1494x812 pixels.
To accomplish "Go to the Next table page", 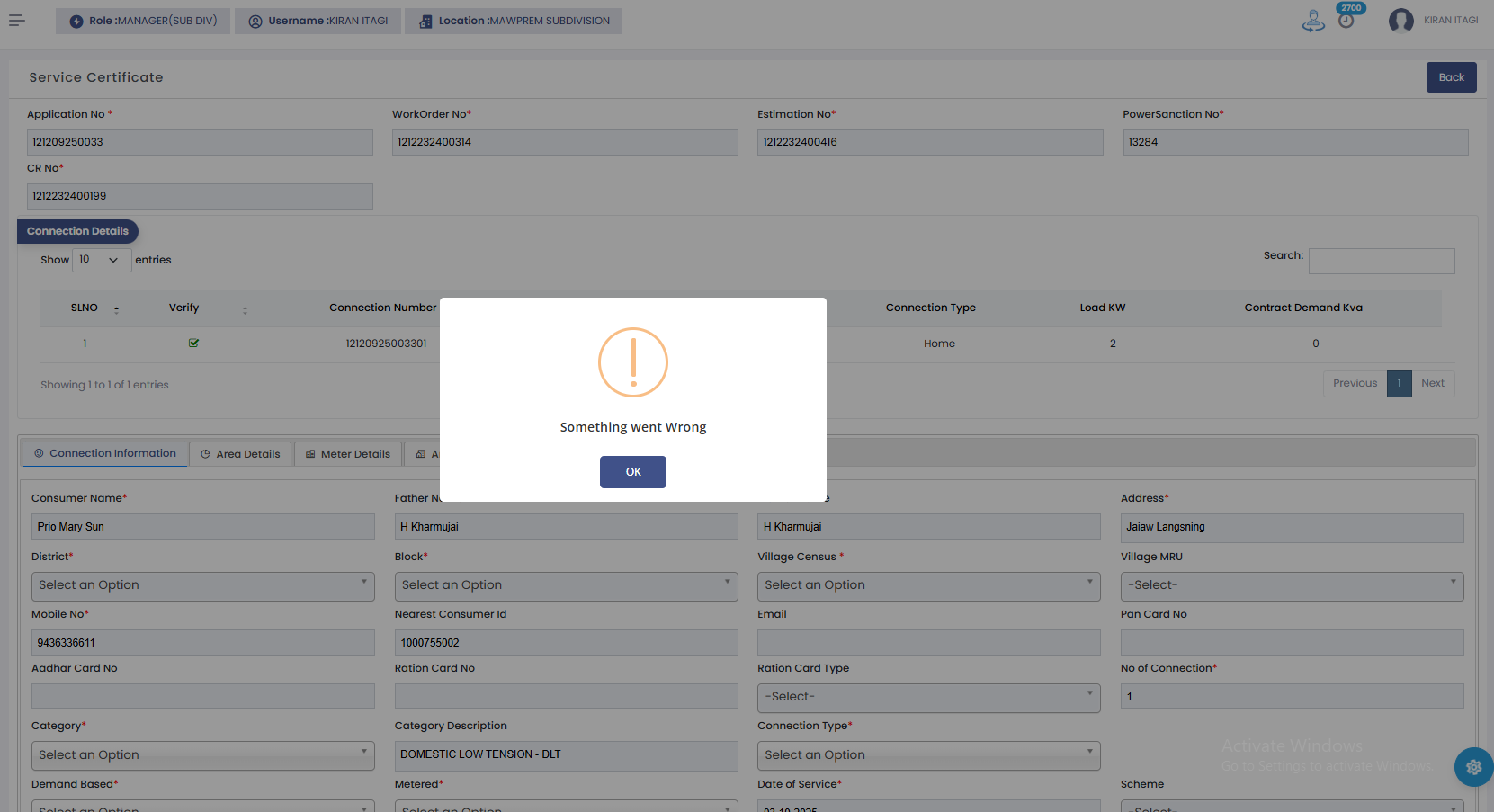I will (x=1432, y=384).
